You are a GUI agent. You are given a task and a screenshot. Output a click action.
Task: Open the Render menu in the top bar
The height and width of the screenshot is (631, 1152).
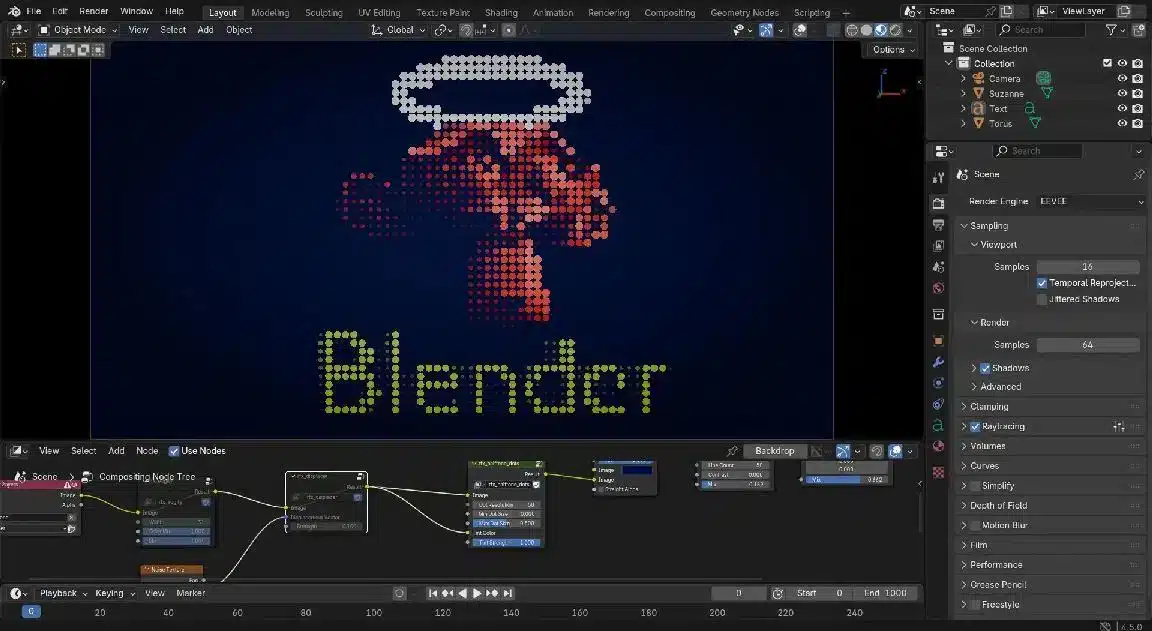pos(93,11)
